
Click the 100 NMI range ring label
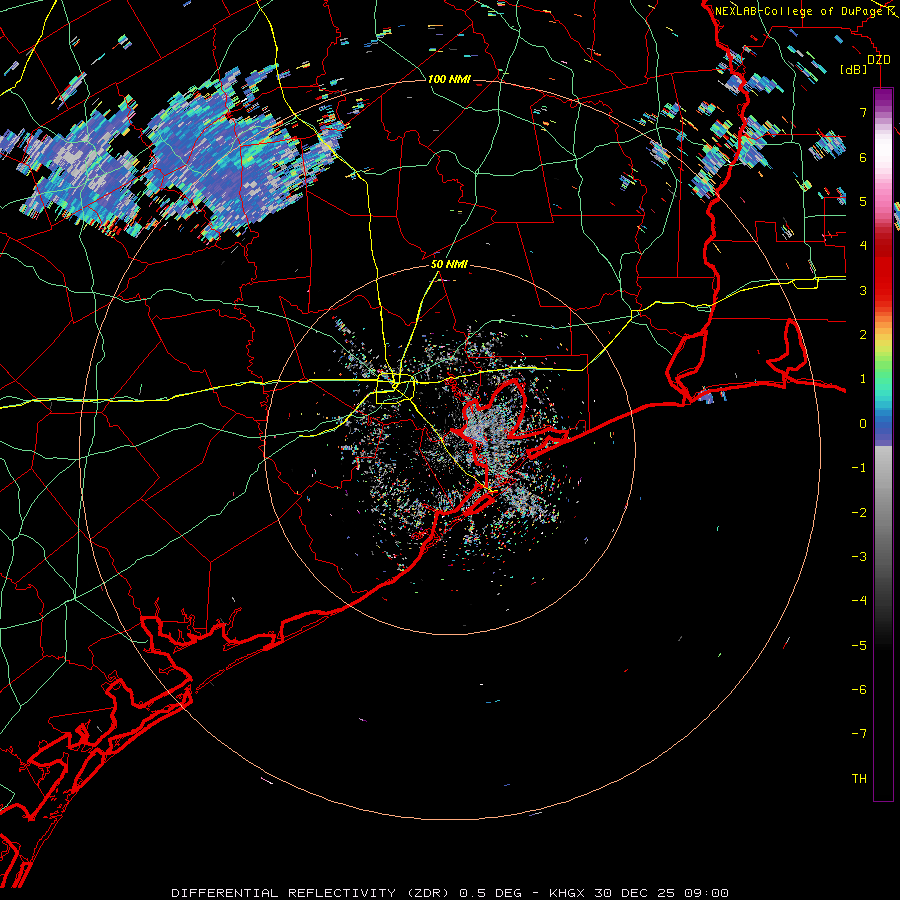coord(449,79)
